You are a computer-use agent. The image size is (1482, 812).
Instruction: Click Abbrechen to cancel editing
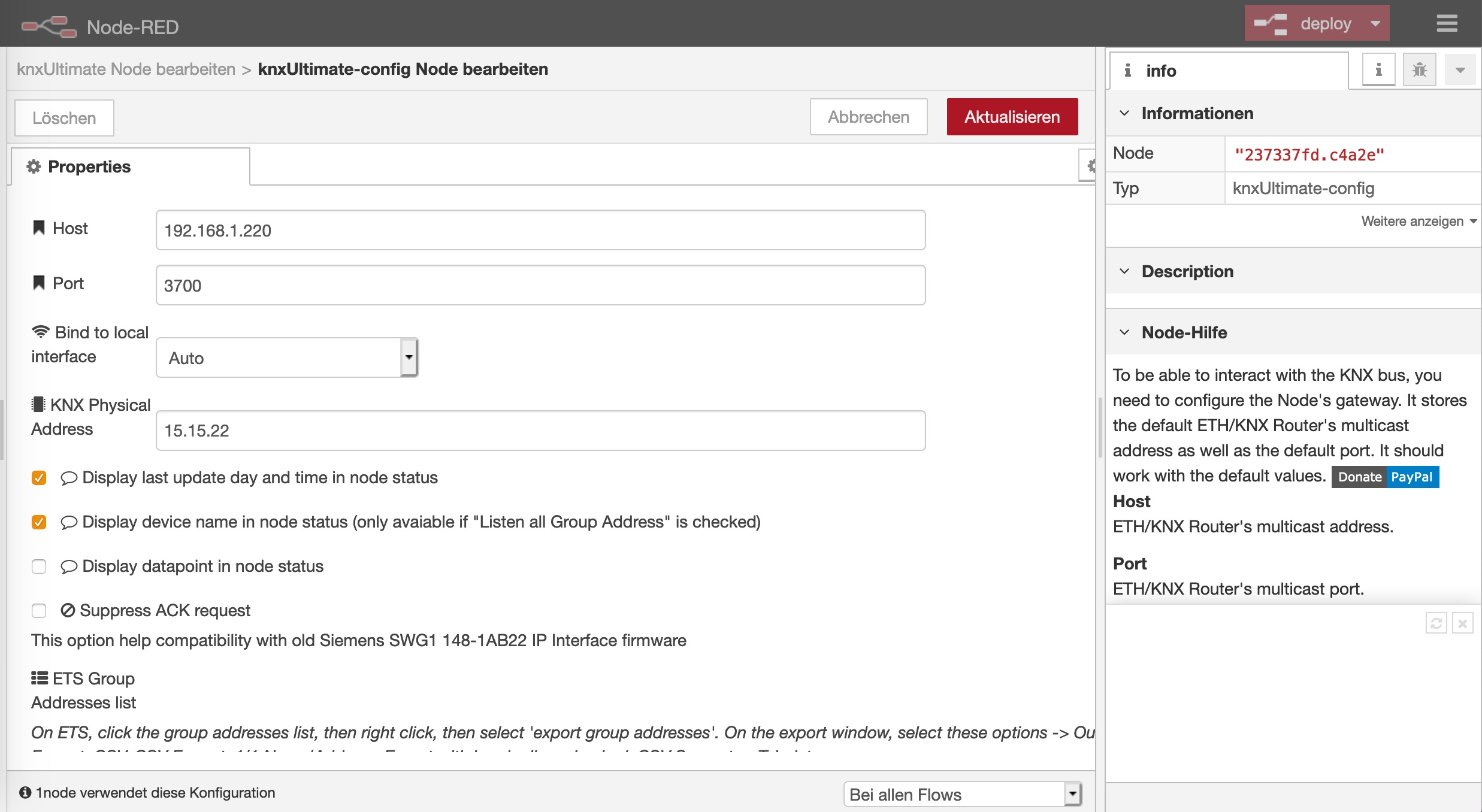click(x=869, y=117)
